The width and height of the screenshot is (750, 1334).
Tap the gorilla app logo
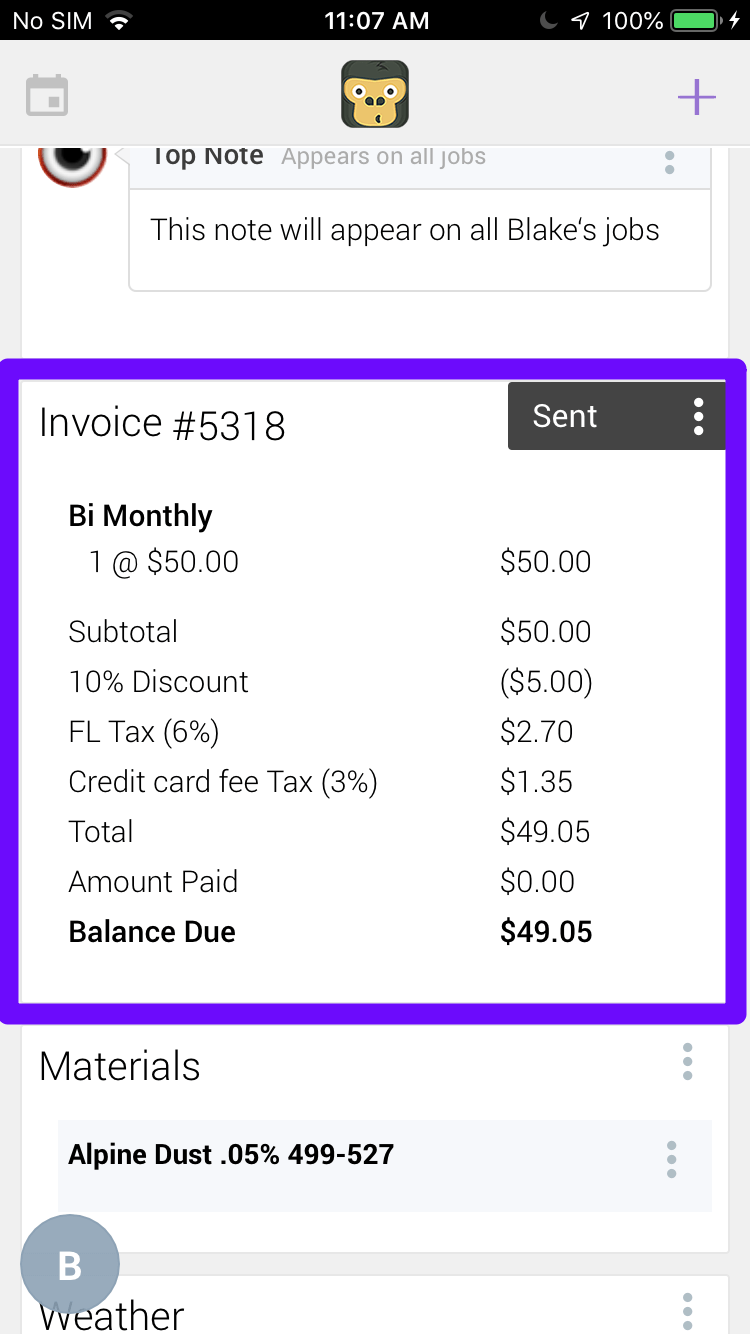[x=375, y=94]
